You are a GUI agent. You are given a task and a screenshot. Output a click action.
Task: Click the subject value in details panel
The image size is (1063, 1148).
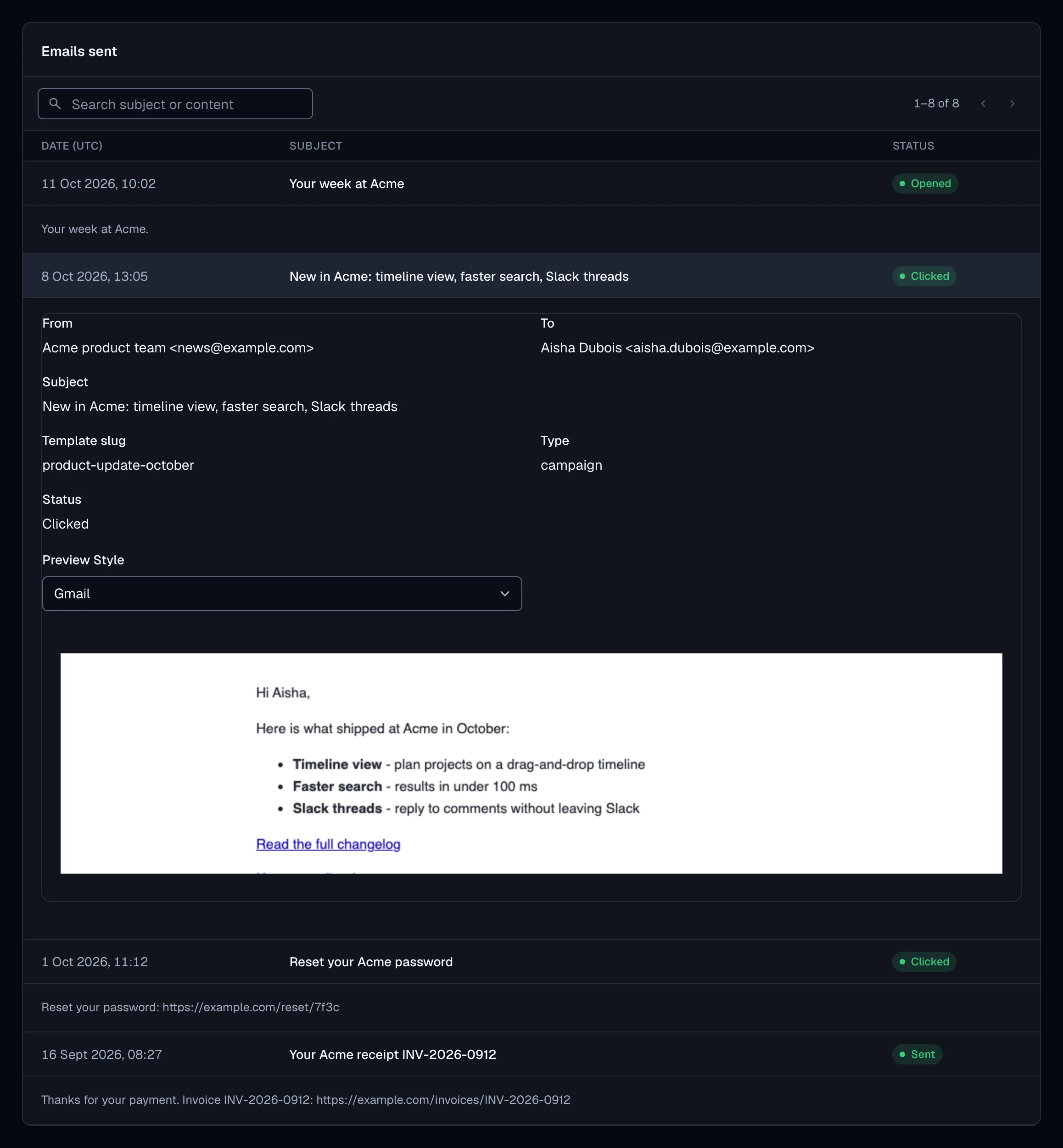click(x=220, y=407)
